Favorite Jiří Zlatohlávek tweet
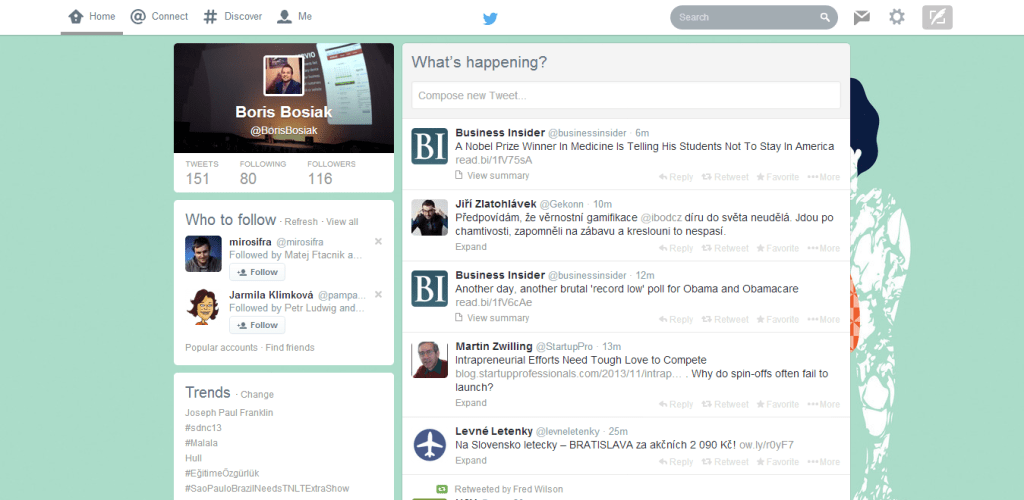The height and width of the screenshot is (500, 1024). click(778, 248)
